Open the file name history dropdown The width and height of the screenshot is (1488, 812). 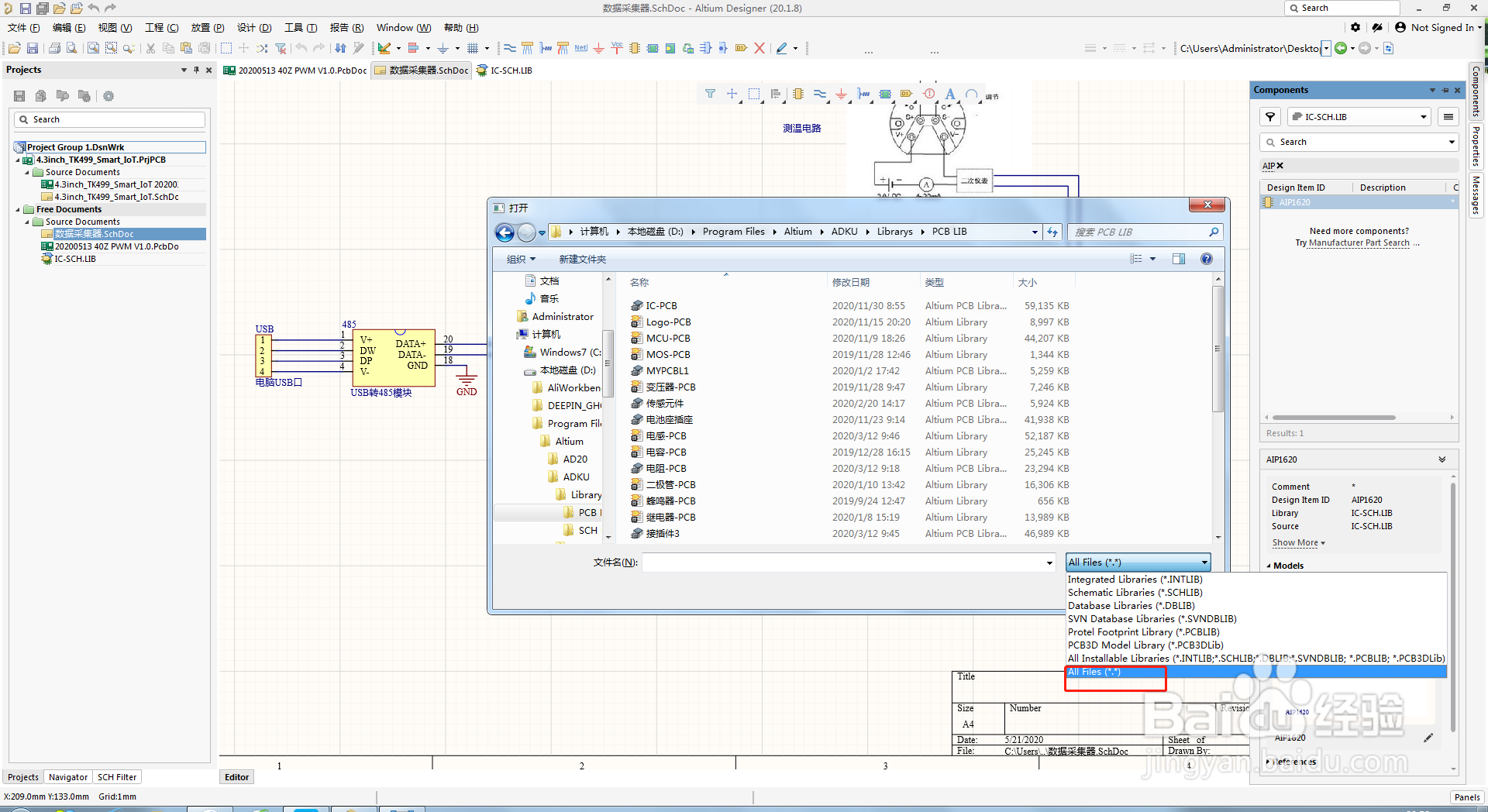[x=1049, y=563]
